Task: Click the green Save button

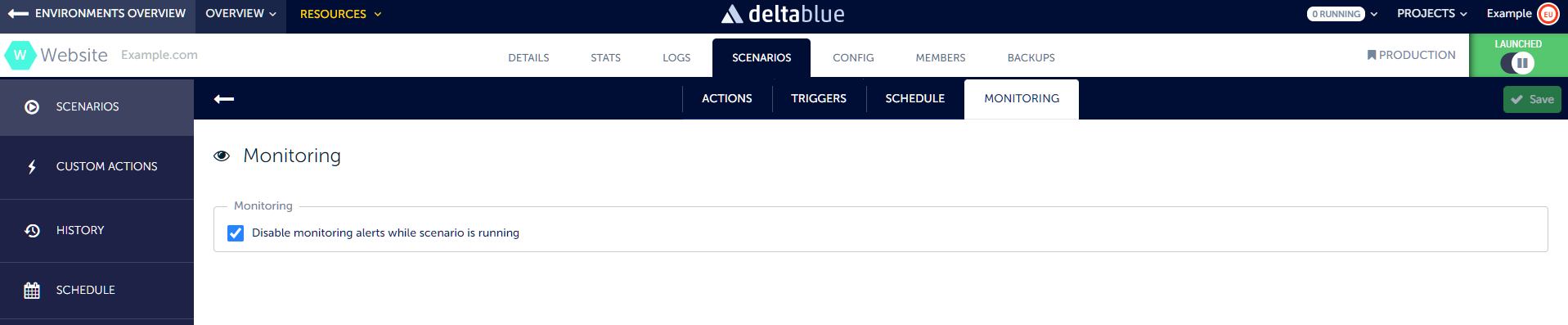Action: 1532,100
